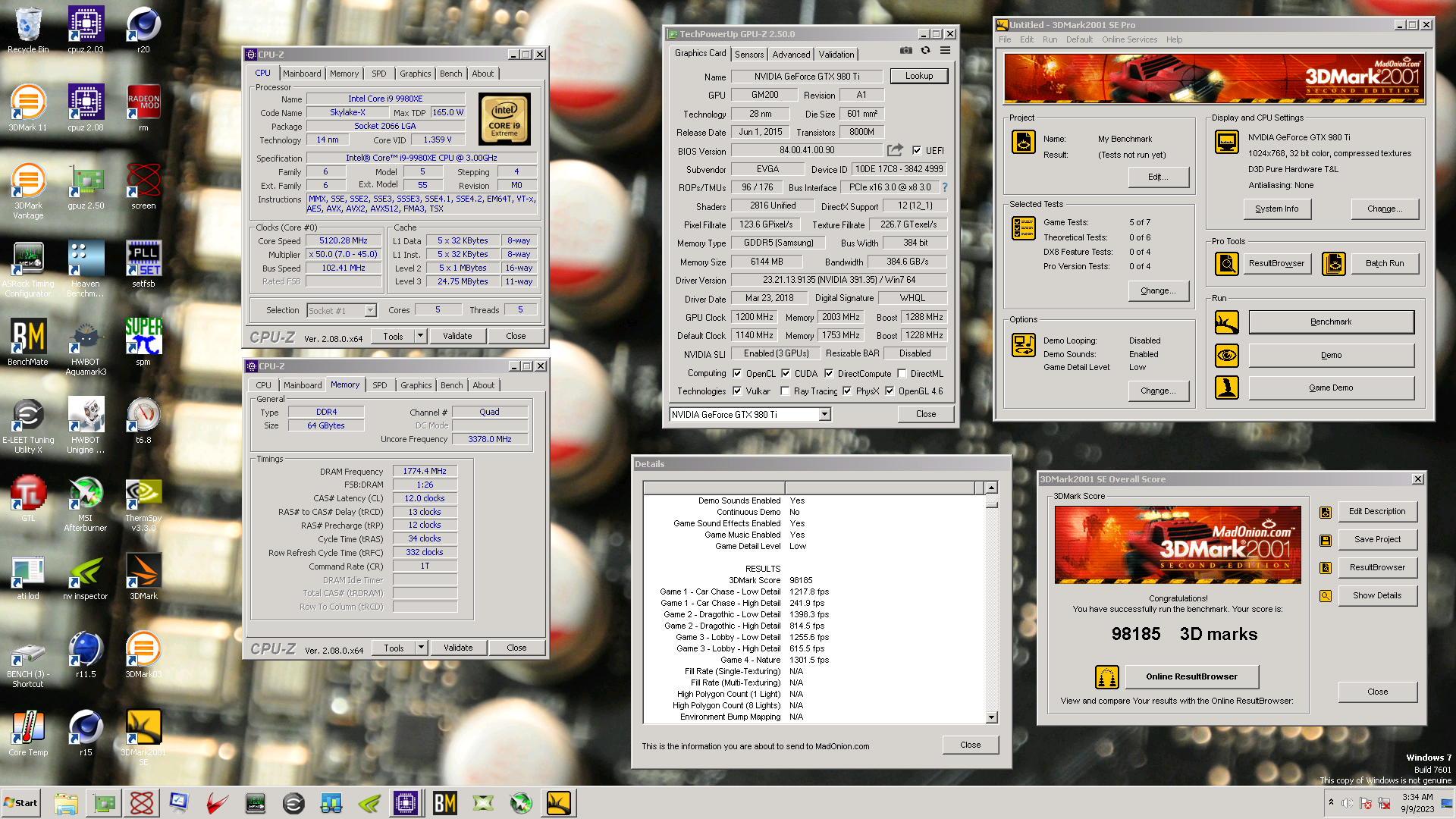Switch to the SPD tab in the CPU-Z Memory window
Screen dimensions: 1456x819
tap(380, 385)
